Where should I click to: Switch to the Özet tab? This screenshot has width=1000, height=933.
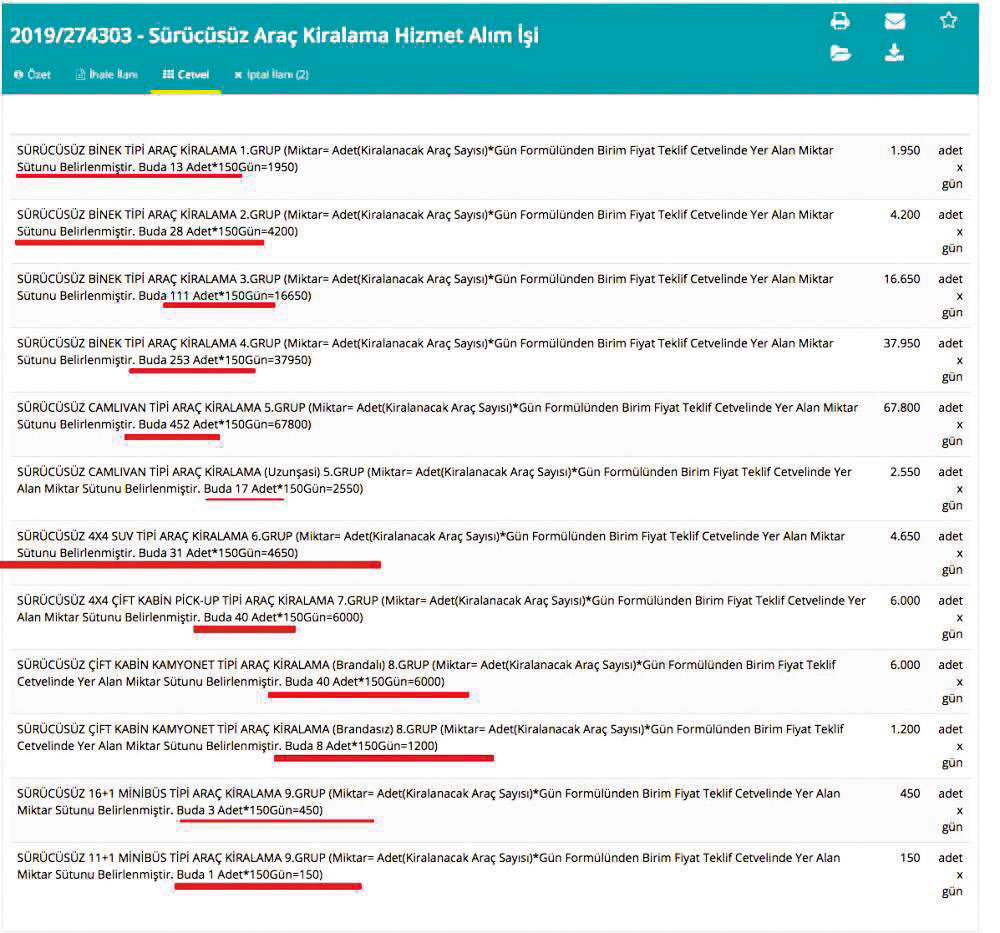coord(33,75)
